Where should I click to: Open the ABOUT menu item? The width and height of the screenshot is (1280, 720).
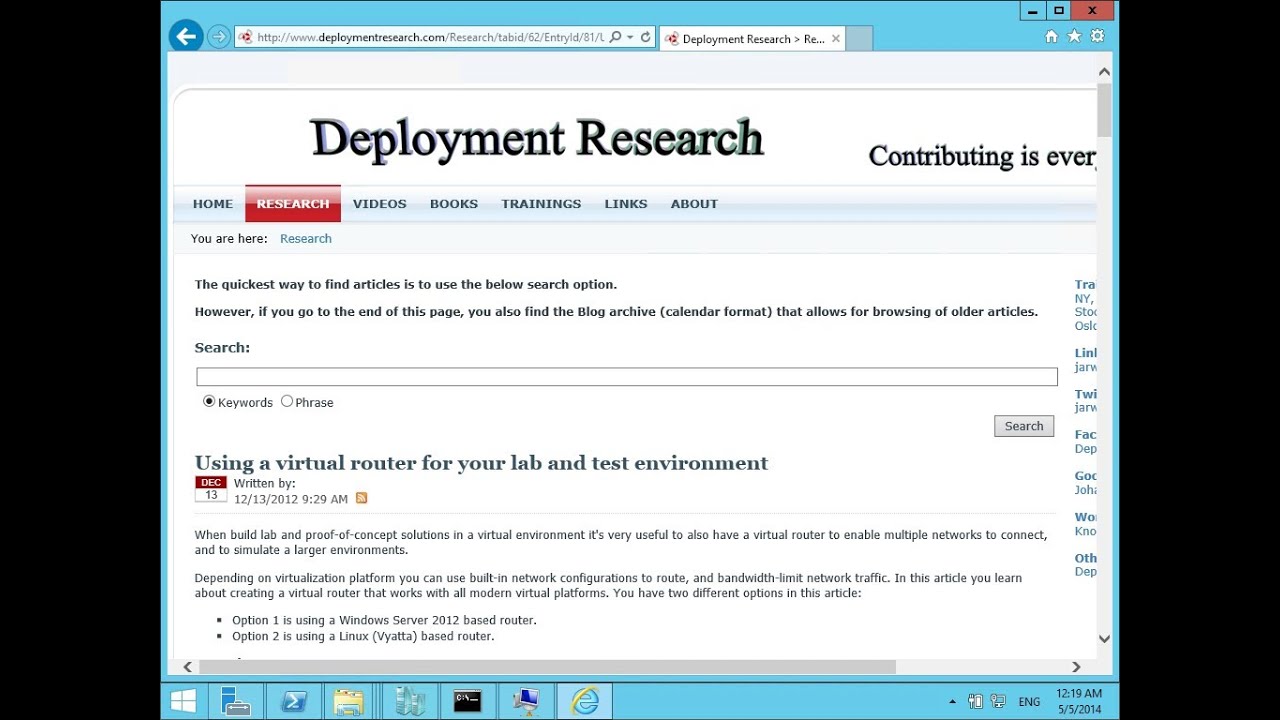(x=694, y=204)
